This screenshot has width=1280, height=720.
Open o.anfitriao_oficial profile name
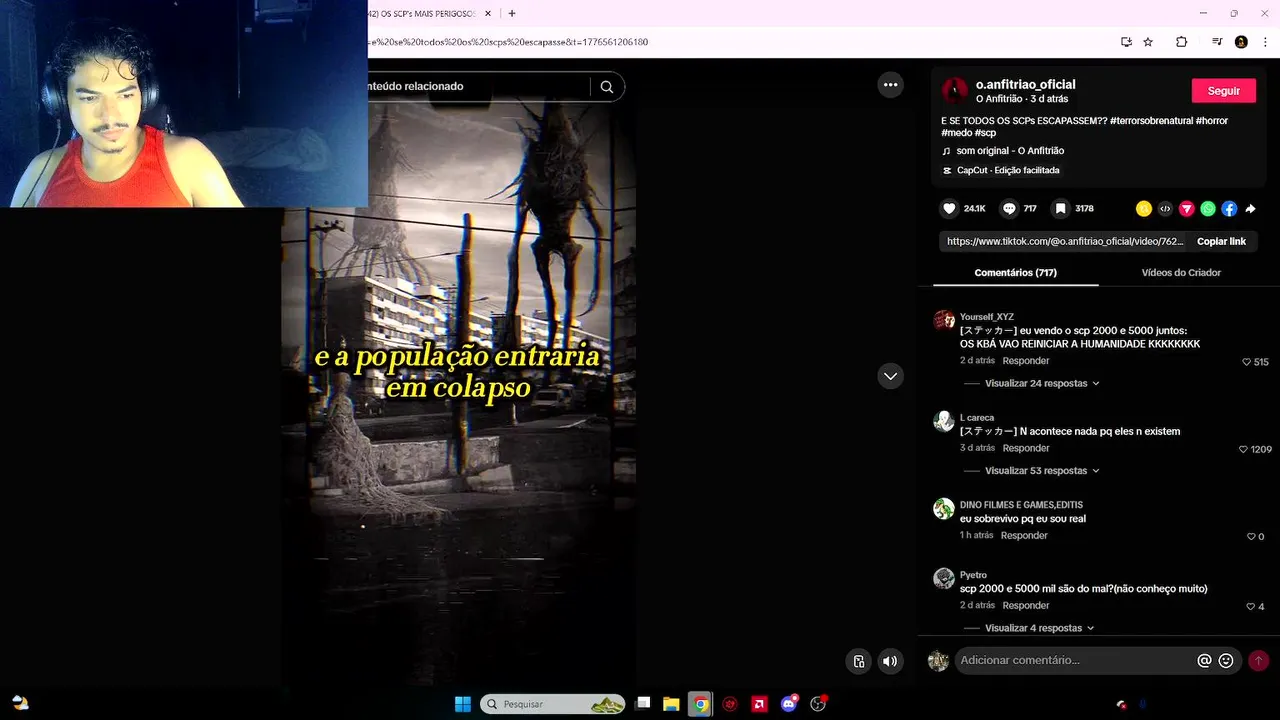(x=1025, y=84)
